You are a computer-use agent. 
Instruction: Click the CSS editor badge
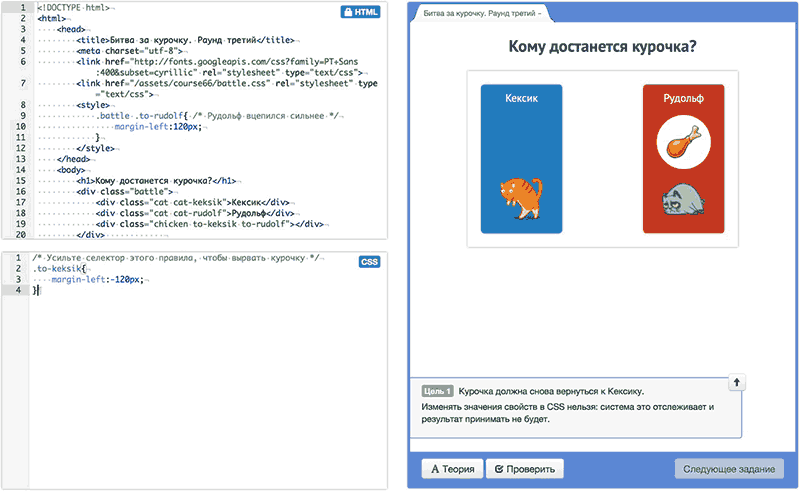point(369,261)
